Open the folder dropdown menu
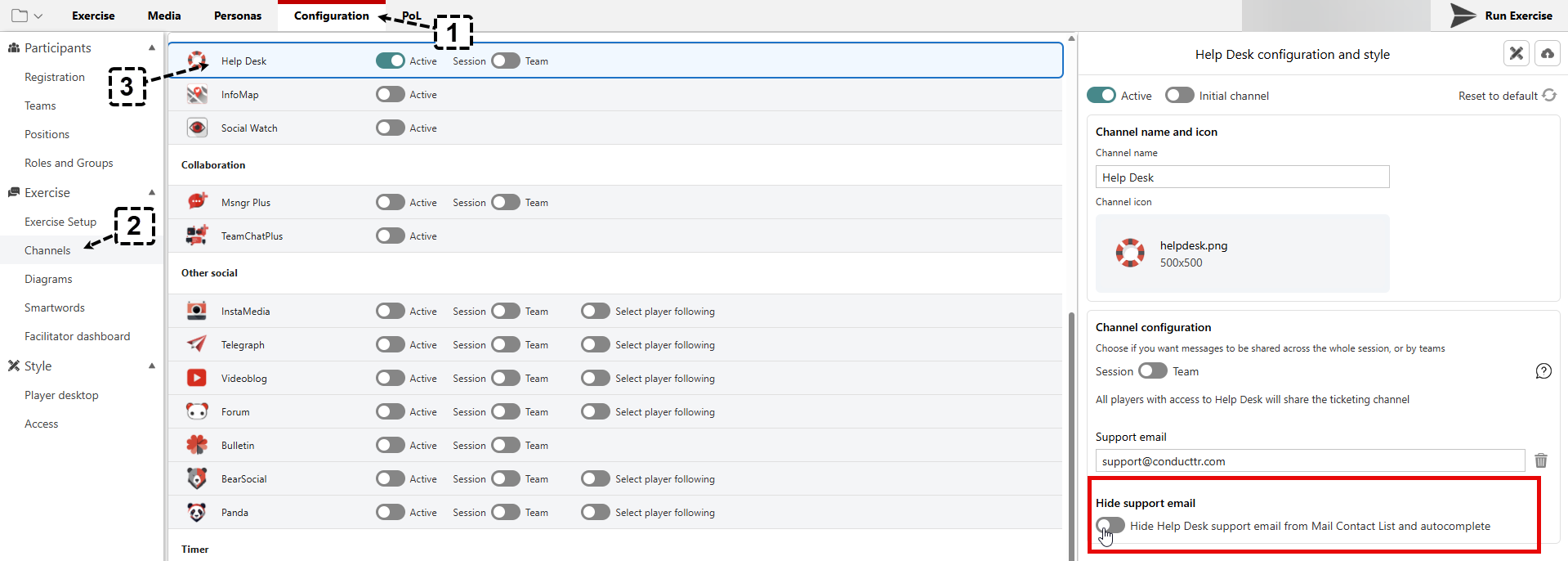1568x561 pixels. (x=27, y=16)
